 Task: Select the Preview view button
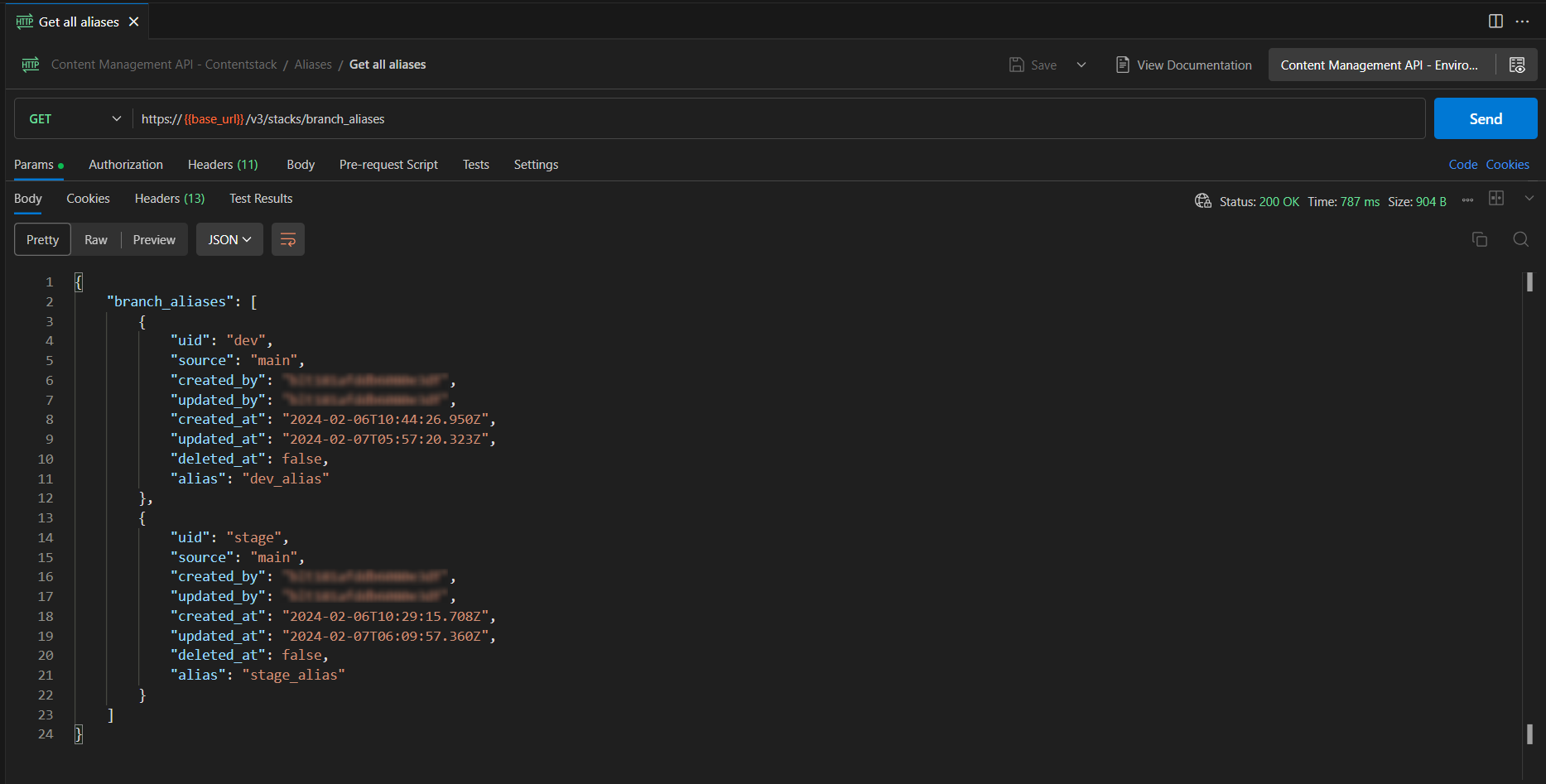(x=154, y=239)
